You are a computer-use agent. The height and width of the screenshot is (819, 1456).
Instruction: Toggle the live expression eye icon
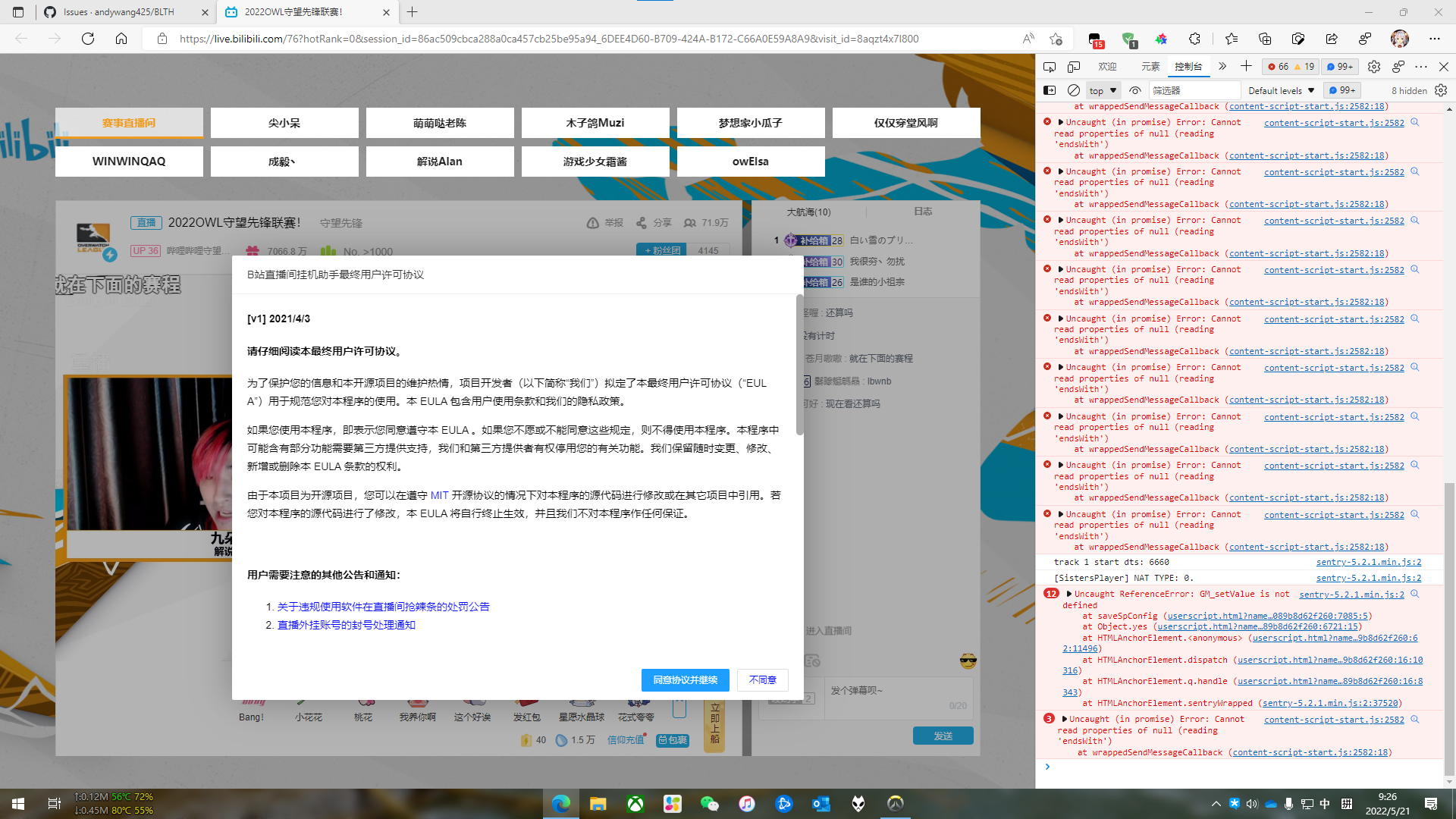pyautogui.click(x=1135, y=89)
